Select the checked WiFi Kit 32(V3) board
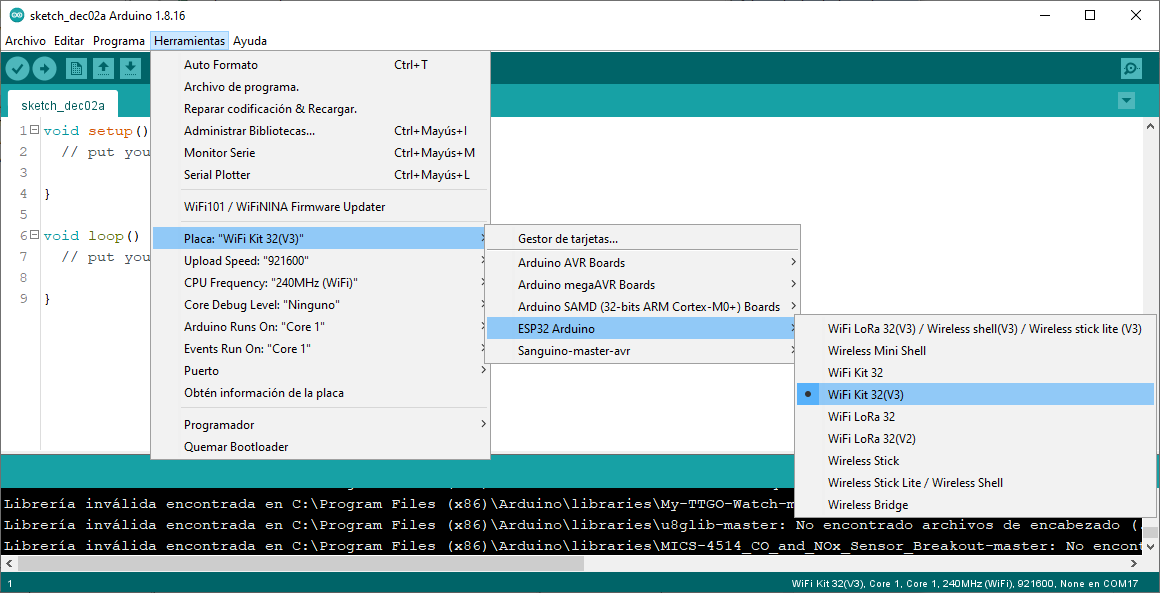Image resolution: width=1160 pixels, height=593 pixels. [x=975, y=394]
